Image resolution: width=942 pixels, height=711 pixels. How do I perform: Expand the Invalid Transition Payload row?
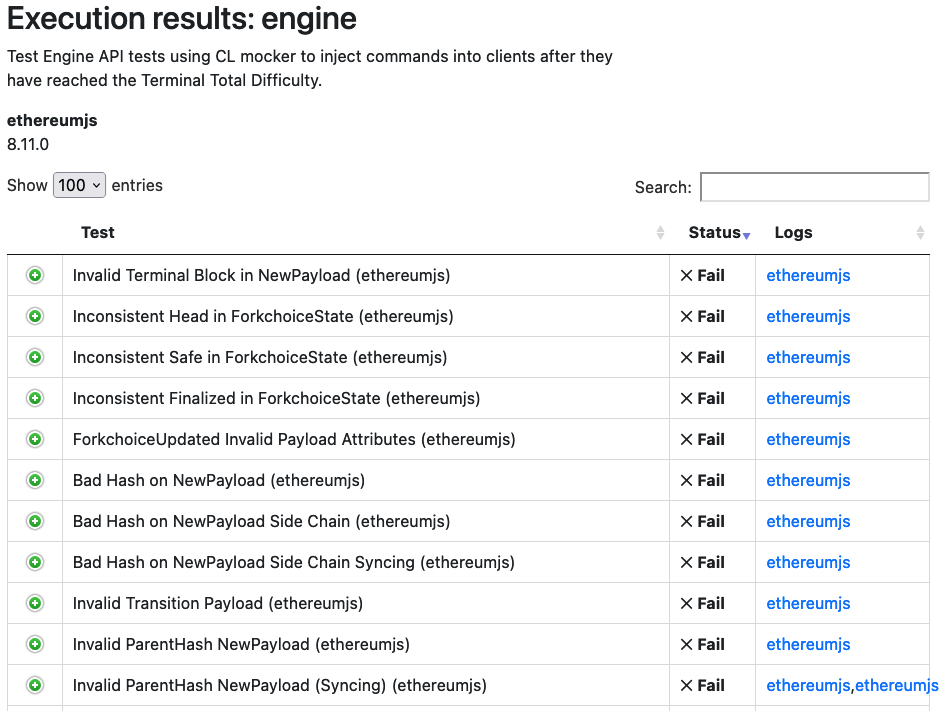pyautogui.click(x=35, y=603)
